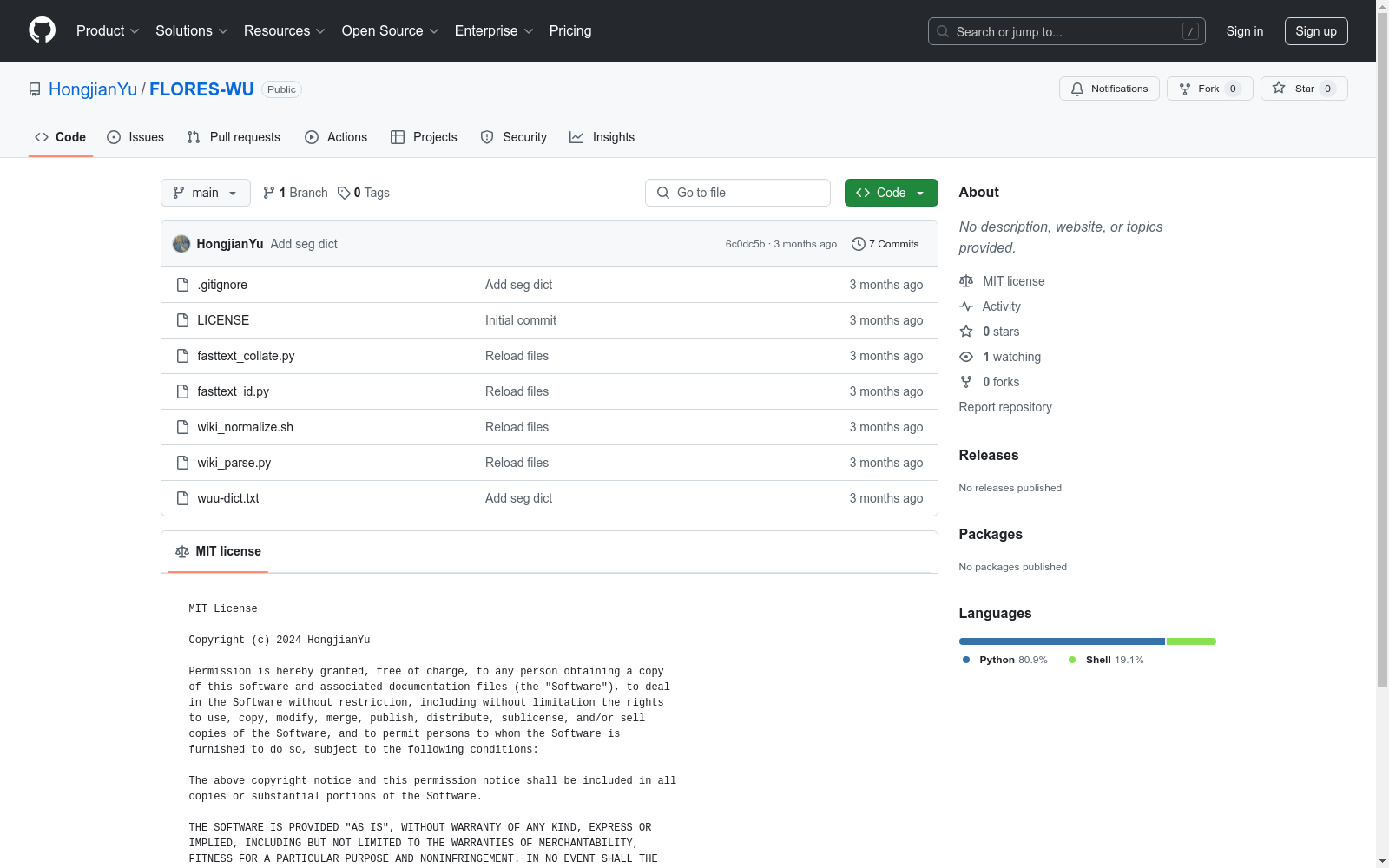Open the Projects tab
This screenshot has height=868, width=1389.
[424, 137]
